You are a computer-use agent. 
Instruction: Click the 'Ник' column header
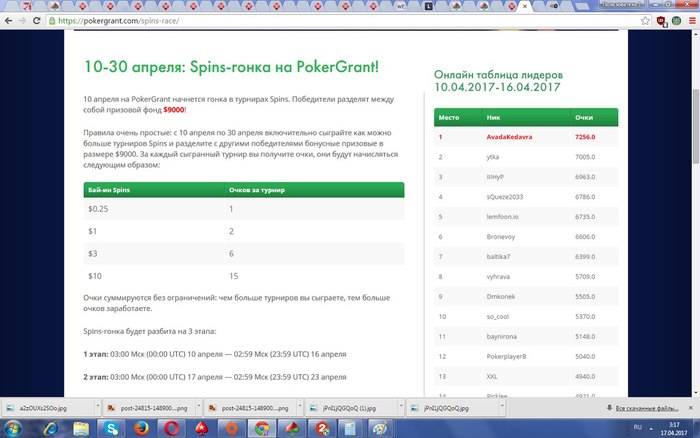(x=493, y=117)
